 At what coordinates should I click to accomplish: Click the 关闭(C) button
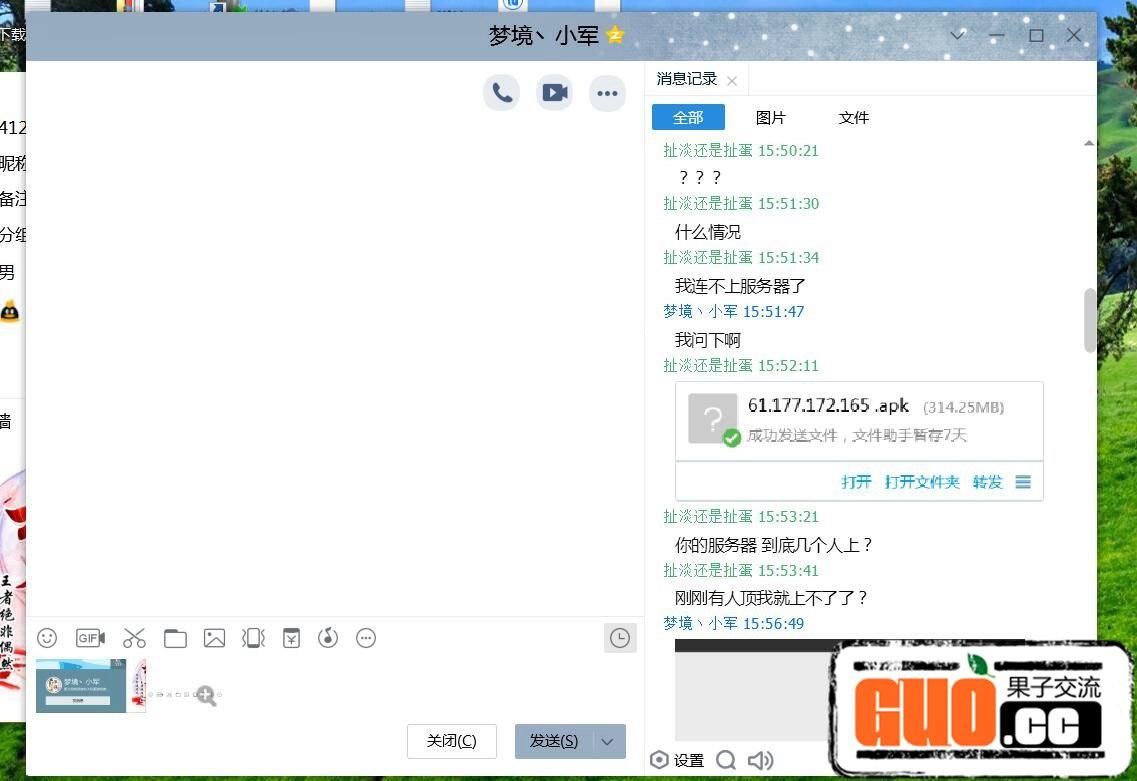click(452, 741)
